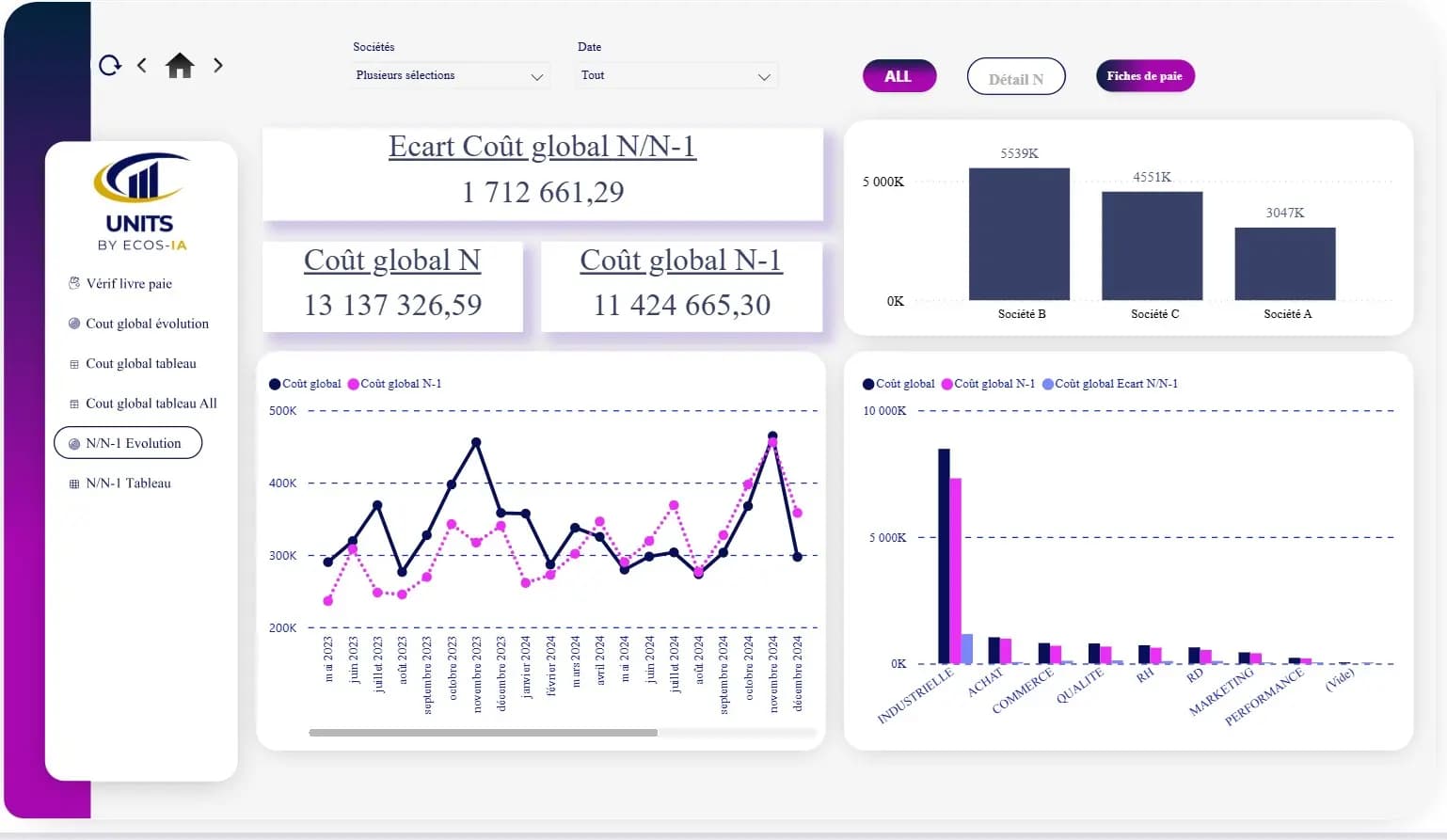Click the chevron arrow of the Date filter

tap(764, 76)
